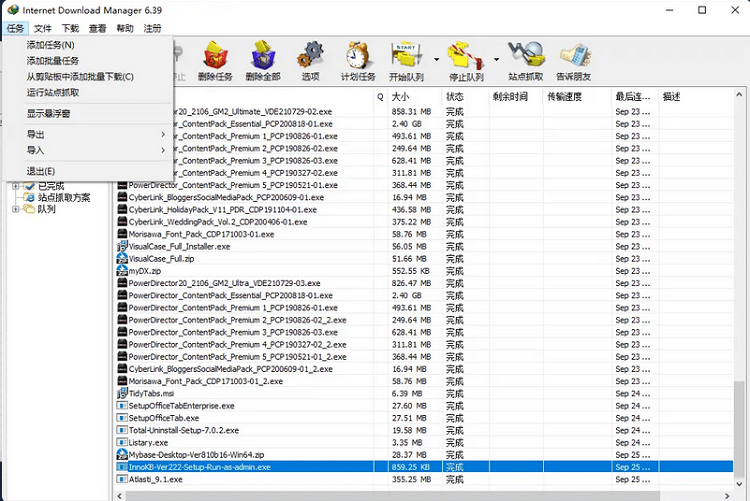
Task: Click the IDM application icon in title bar
Action: pos(13,10)
